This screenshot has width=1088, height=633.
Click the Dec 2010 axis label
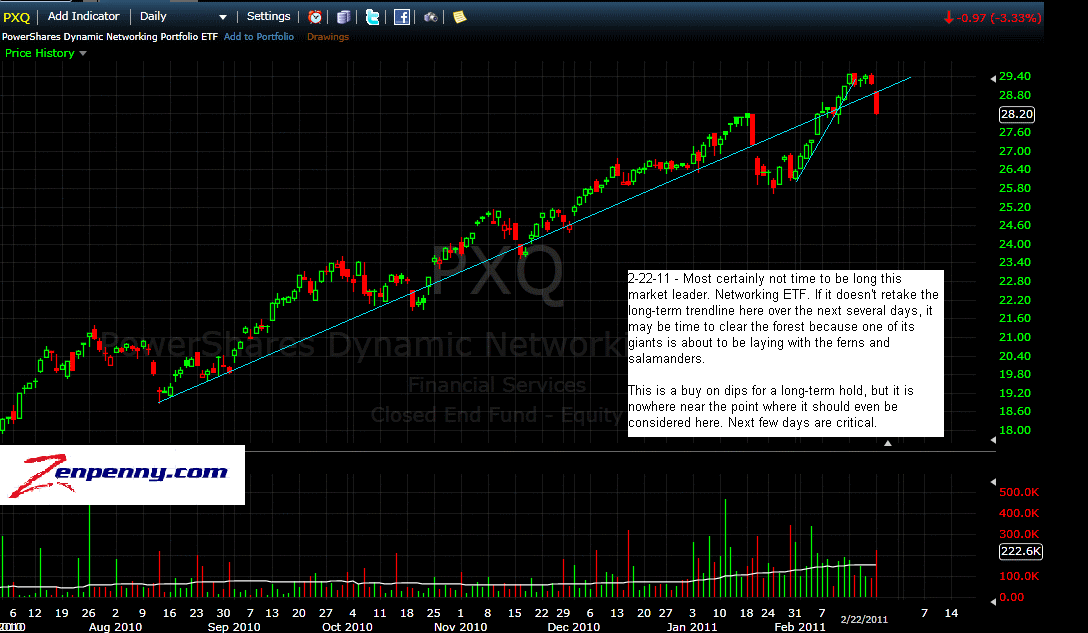click(573, 627)
